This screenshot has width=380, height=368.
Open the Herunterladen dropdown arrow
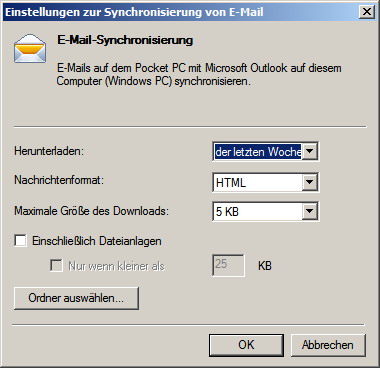click(310, 152)
